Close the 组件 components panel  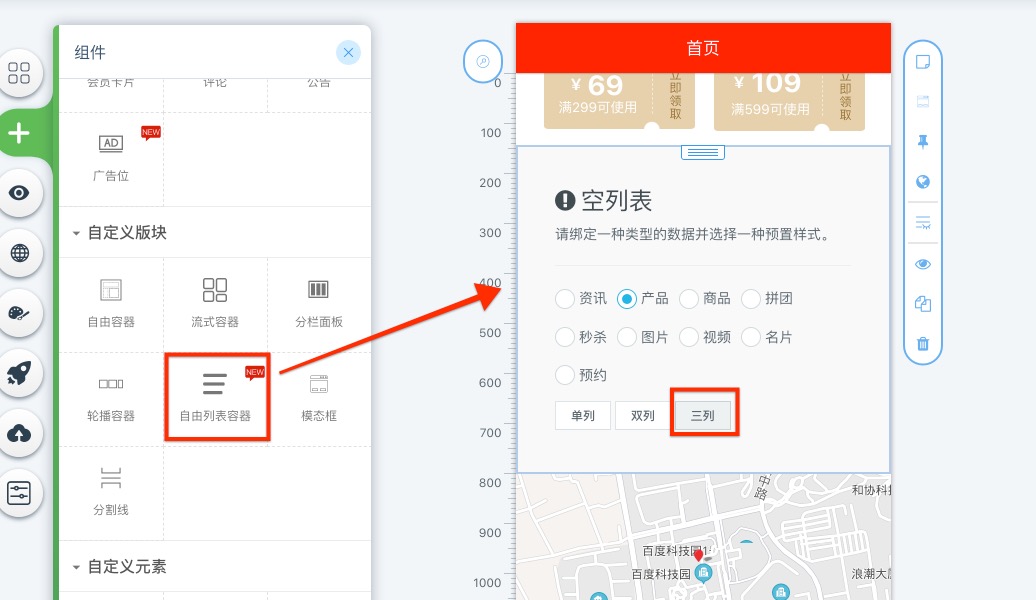pos(347,53)
